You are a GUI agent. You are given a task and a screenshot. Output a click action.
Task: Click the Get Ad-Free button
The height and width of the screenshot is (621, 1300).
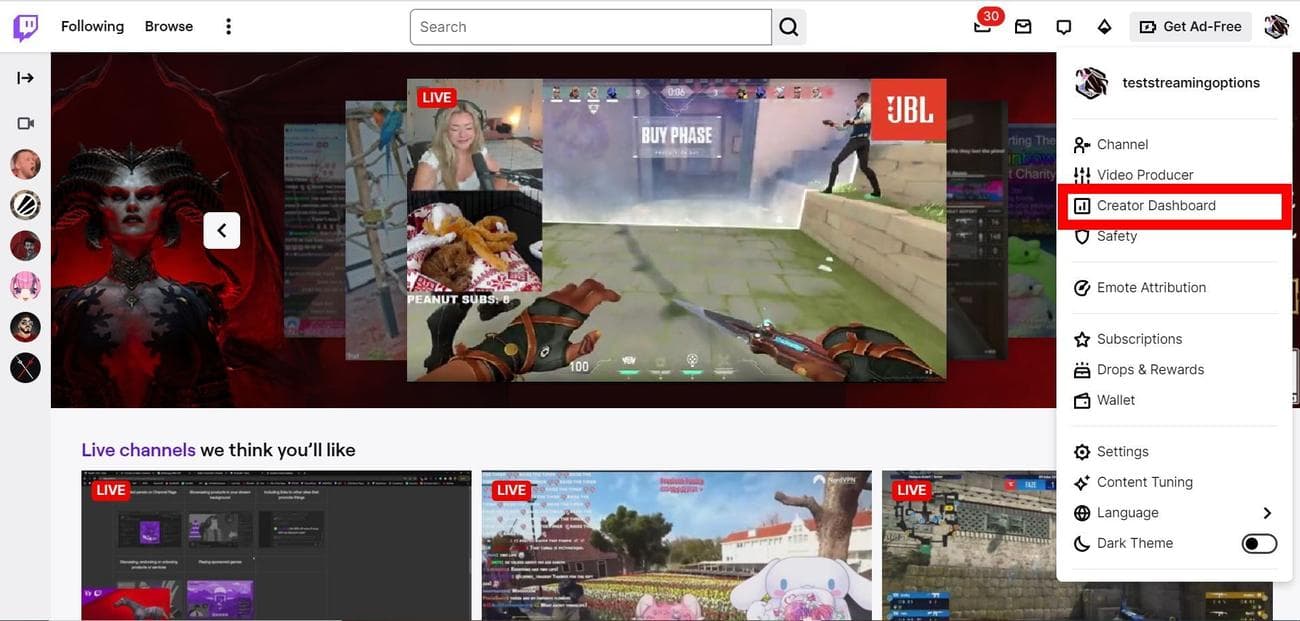1190,27
